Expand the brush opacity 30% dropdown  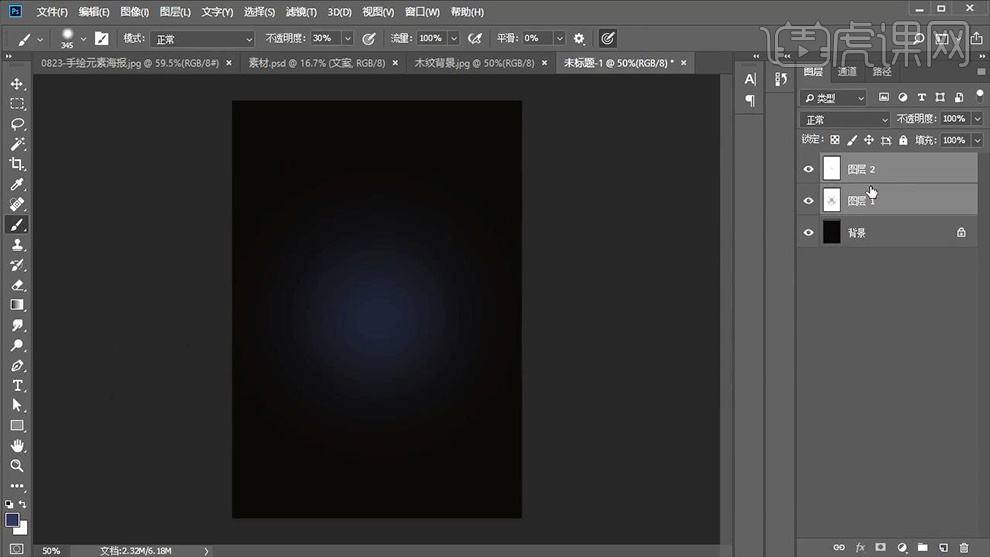tap(347, 39)
